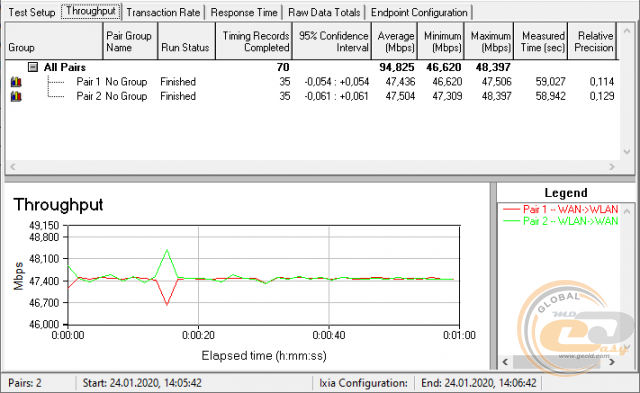
Task: Open the Test Setup tab
Action: tap(32, 12)
